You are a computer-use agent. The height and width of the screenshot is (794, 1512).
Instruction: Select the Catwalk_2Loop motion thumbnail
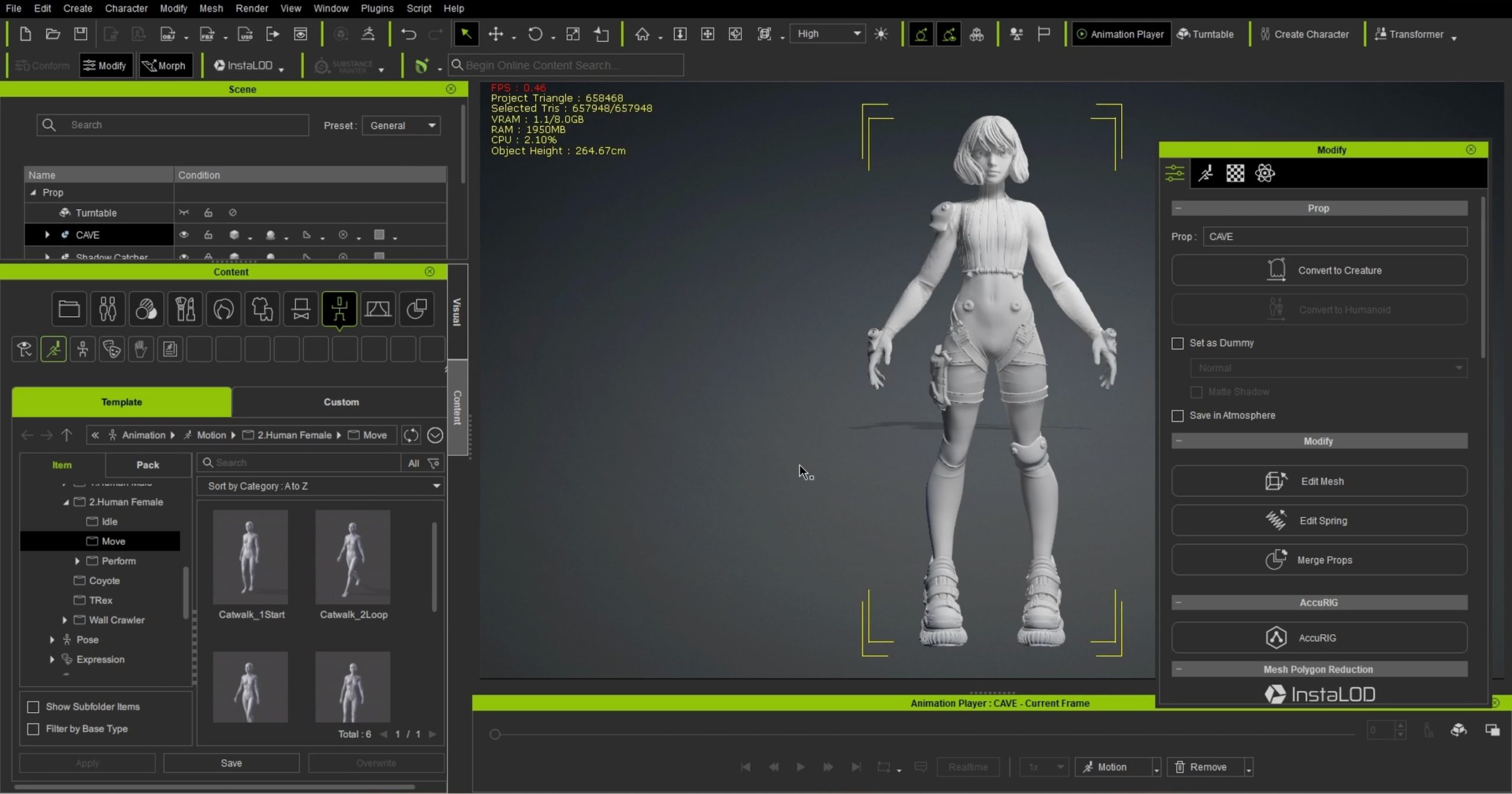(353, 557)
